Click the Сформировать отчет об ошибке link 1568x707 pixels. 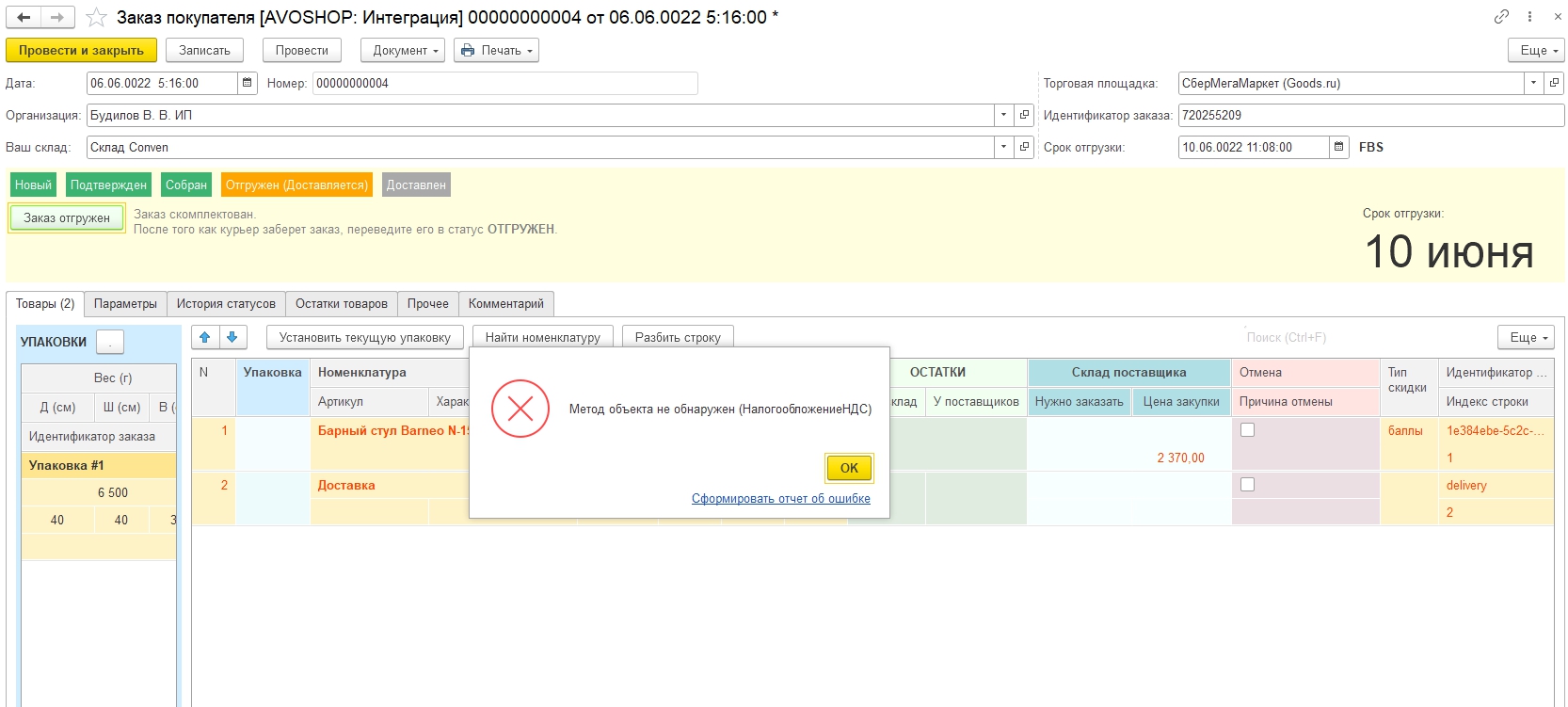[780, 499]
